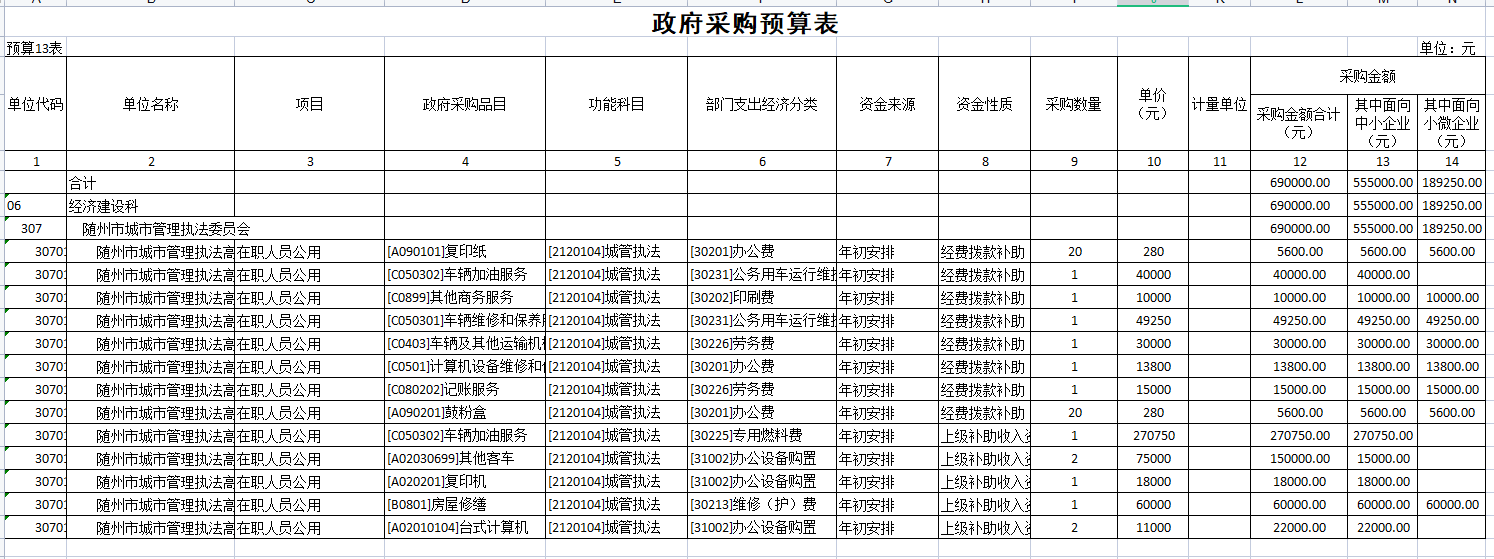Click the [A090101]复印纸 cell
1494x559 pixels.
pyautogui.click(x=465, y=252)
